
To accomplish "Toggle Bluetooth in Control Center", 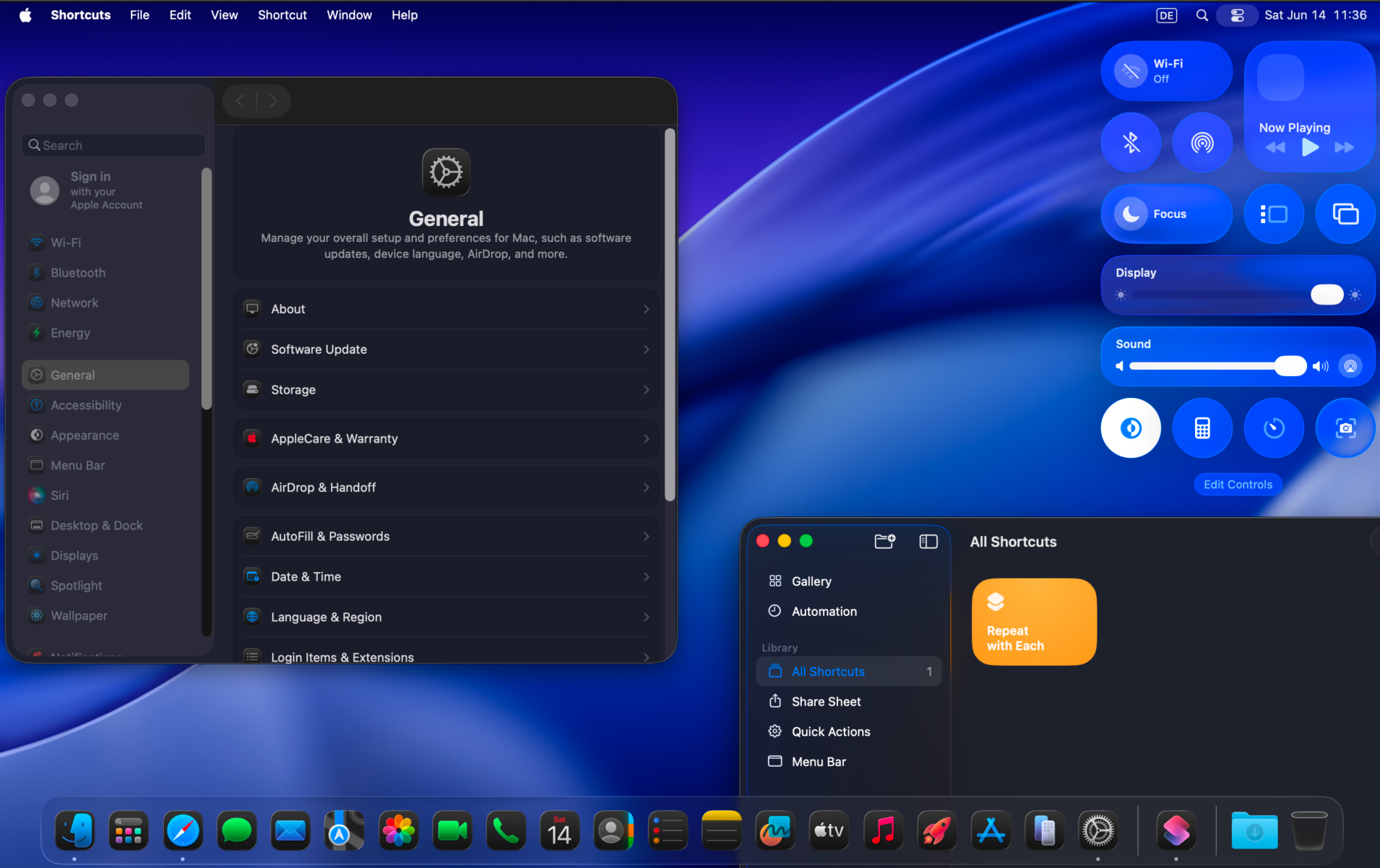I will [x=1131, y=142].
